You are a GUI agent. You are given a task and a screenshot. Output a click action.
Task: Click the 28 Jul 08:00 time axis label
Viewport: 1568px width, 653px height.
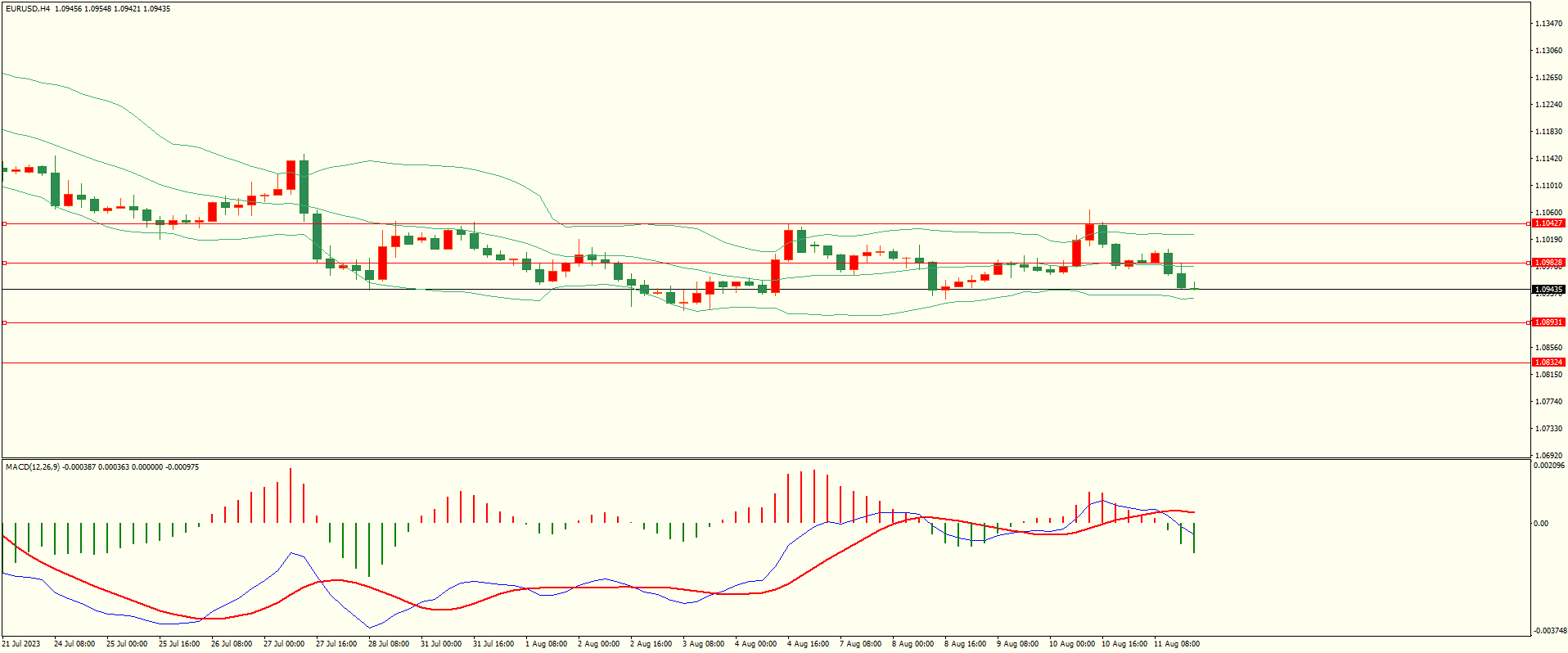click(x=389, y=644)
